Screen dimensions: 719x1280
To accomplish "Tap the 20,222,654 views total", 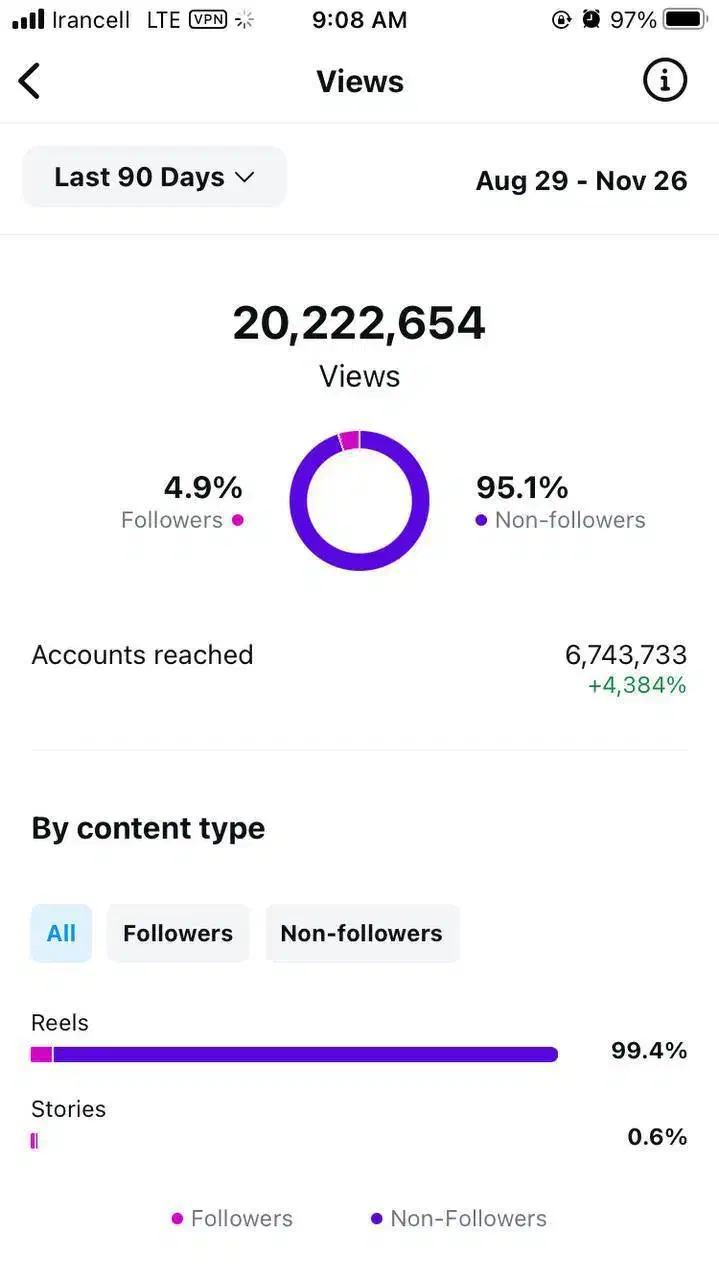I will pos(359,324).
